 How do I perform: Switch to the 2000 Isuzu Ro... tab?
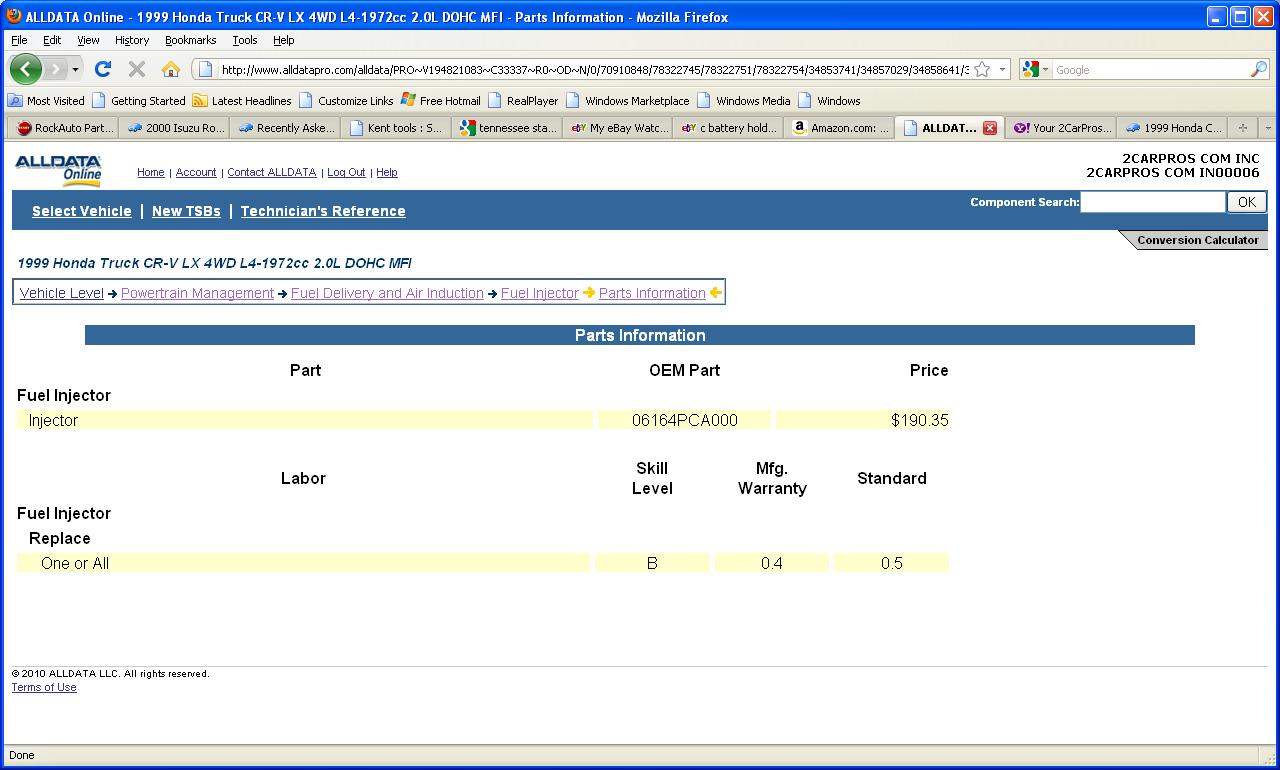pos(175,128)
